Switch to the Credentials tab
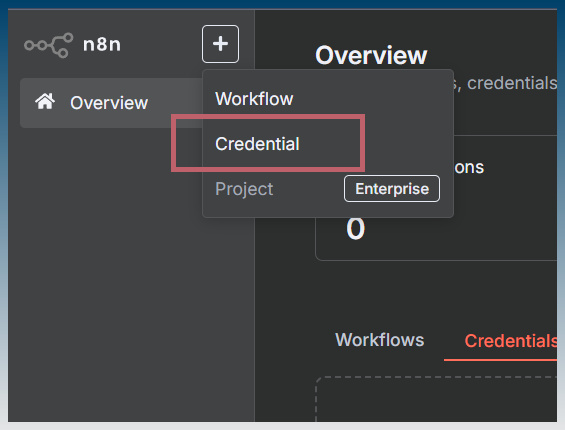The image size is (565, 430). [x=511, y=341]
